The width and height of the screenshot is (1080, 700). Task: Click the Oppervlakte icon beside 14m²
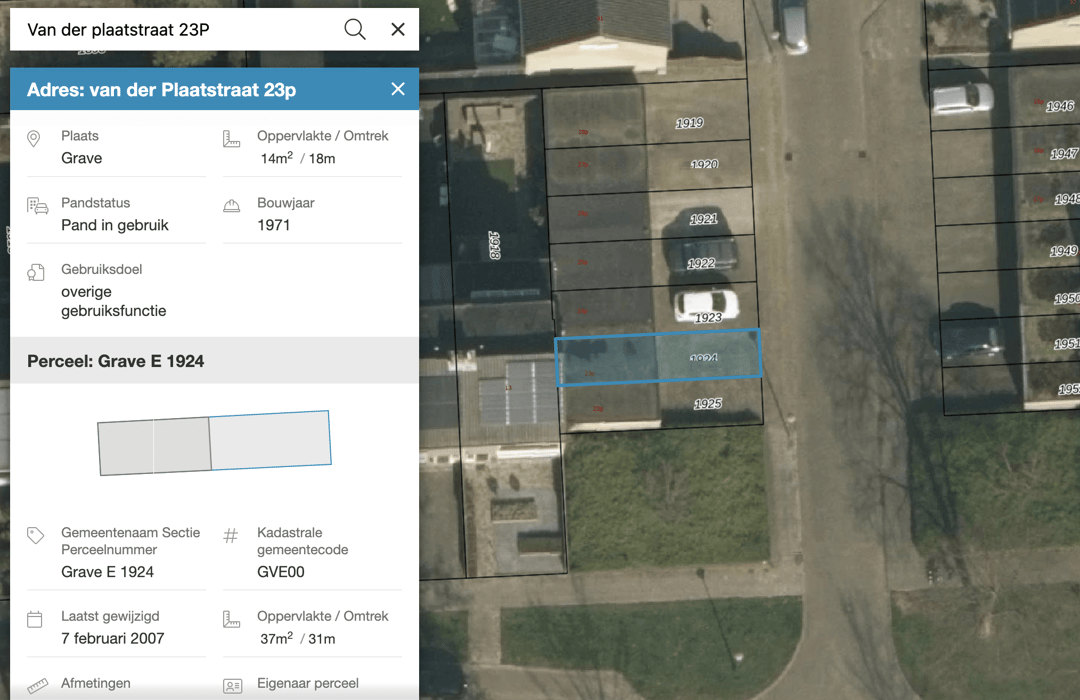click(231, 138)
